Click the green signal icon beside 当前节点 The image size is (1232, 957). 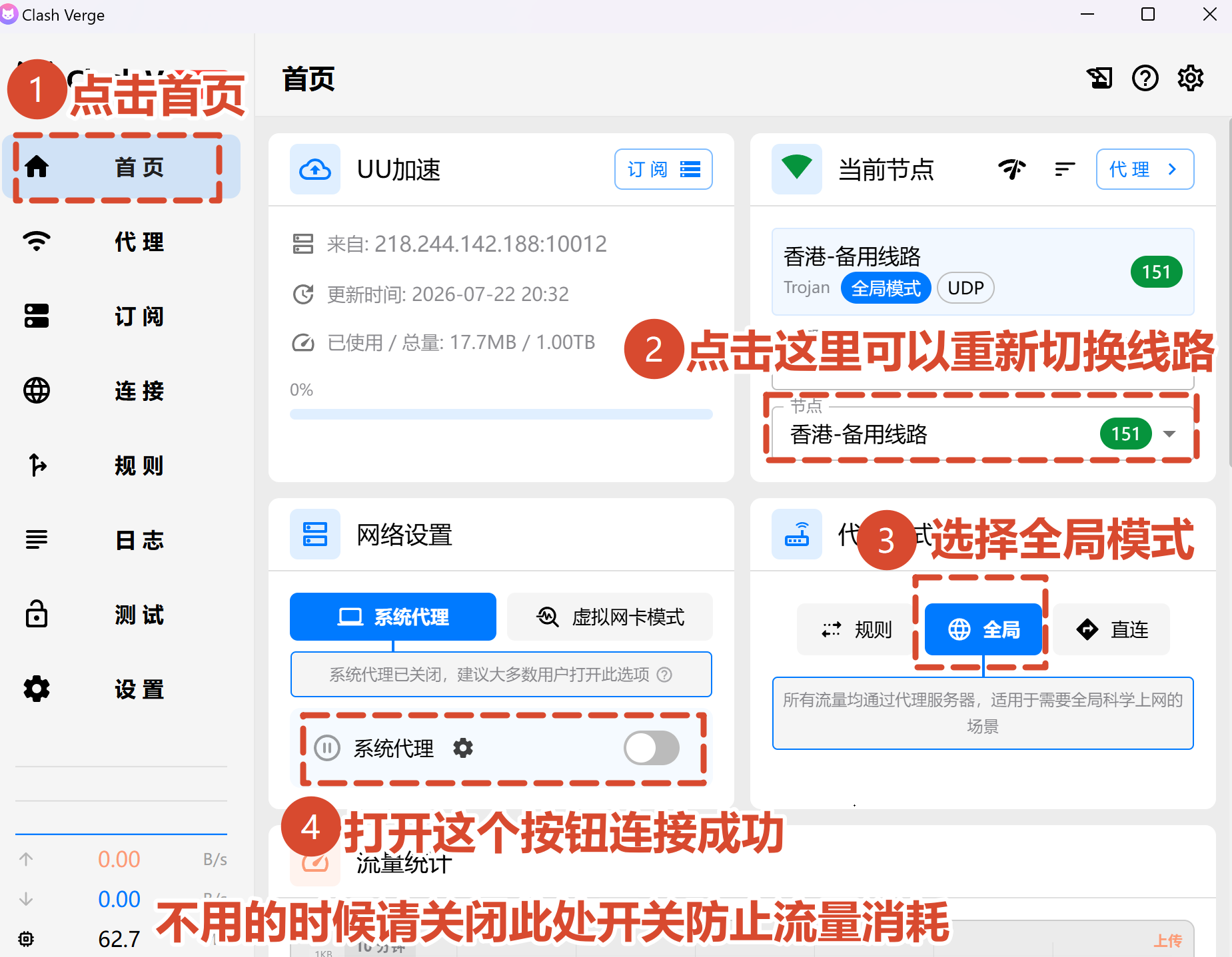pyautogui.click(x=797, y=169)
